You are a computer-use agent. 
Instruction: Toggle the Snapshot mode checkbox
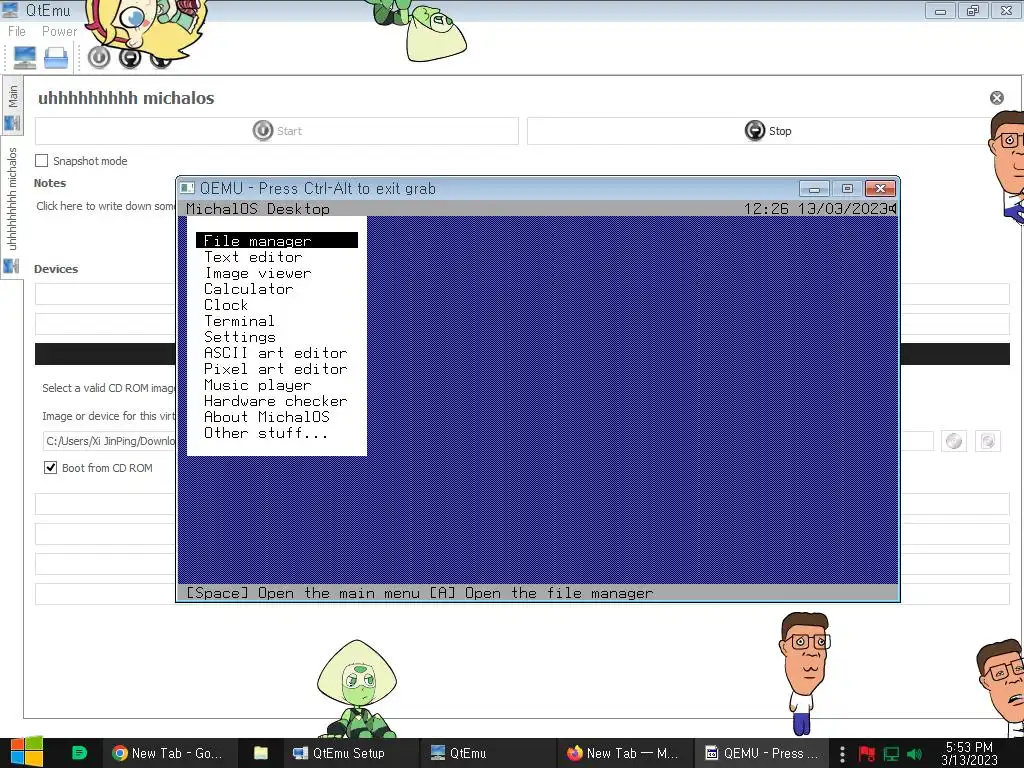point(42,161)
